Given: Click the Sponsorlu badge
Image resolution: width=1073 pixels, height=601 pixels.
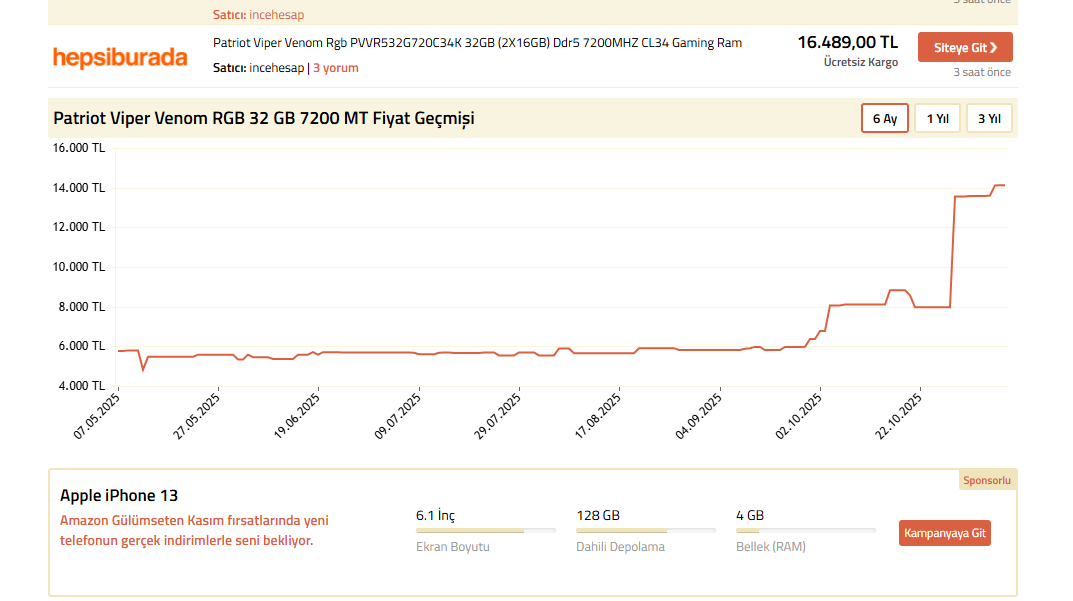Looking at the screenshot, I should 986,480.
